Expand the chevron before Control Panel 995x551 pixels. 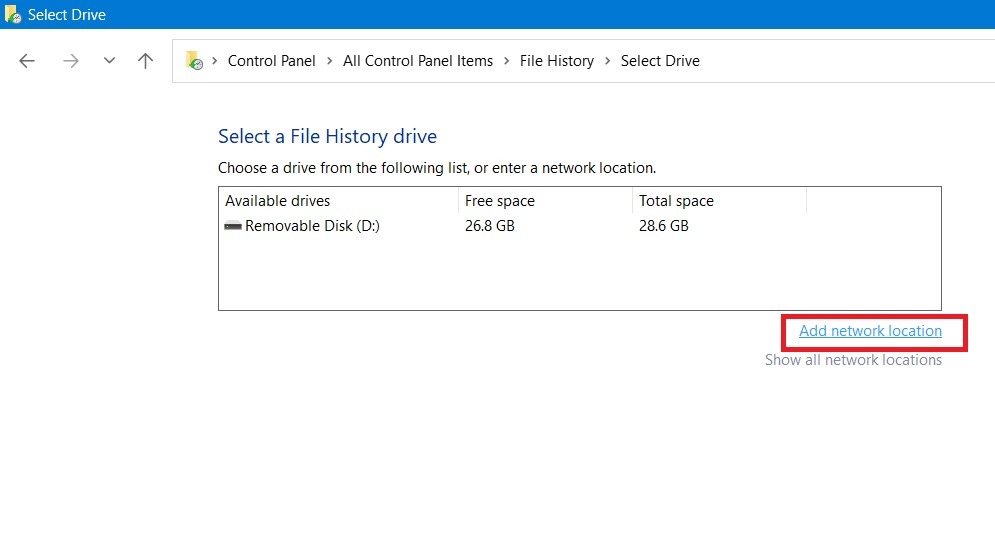click(x=215, y=61)
